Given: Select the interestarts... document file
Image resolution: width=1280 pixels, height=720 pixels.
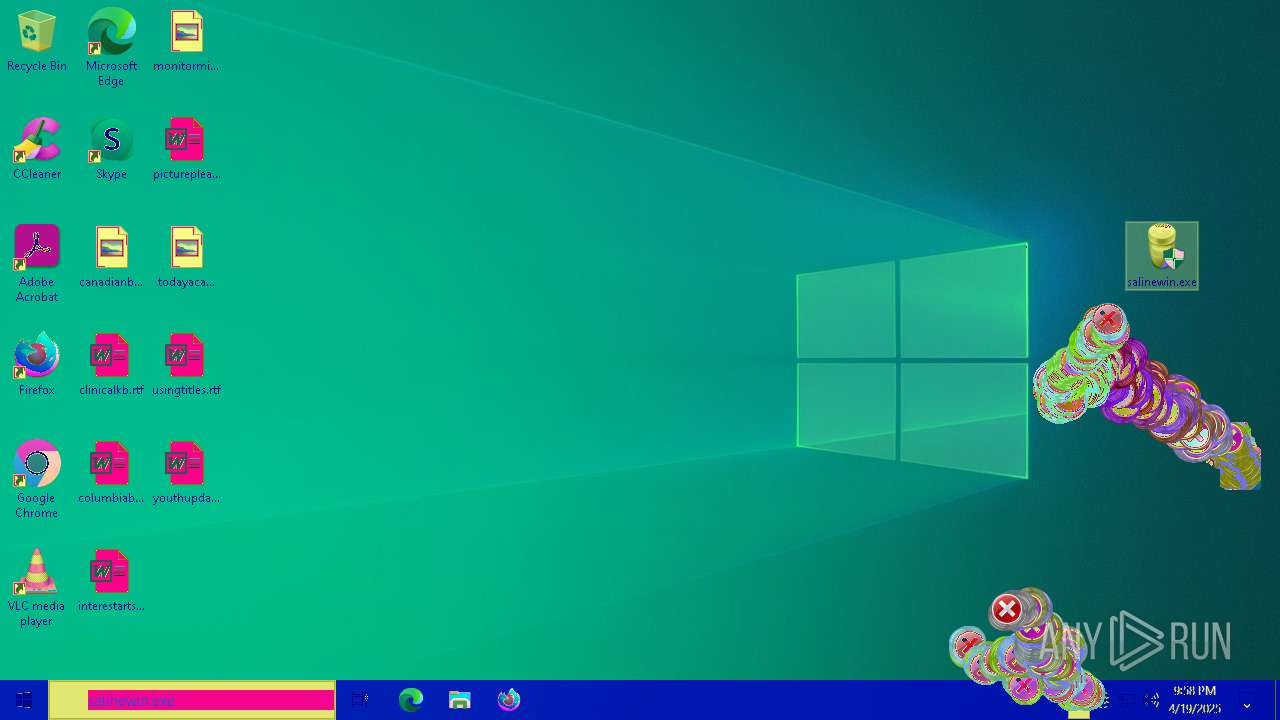Looking at the screenshot, I should [111, 582].
